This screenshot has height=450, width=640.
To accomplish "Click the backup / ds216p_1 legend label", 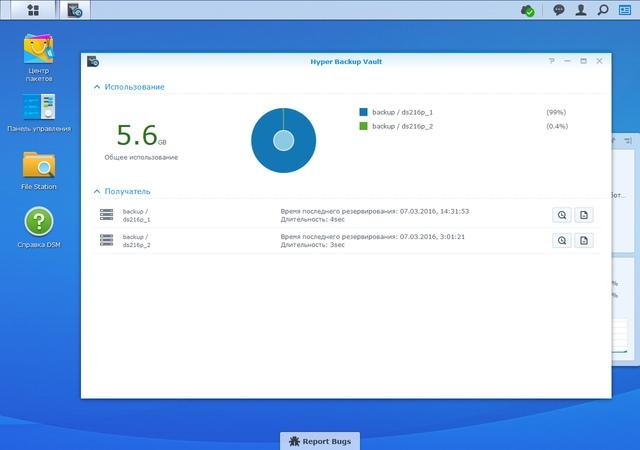I will coord(402,112).
